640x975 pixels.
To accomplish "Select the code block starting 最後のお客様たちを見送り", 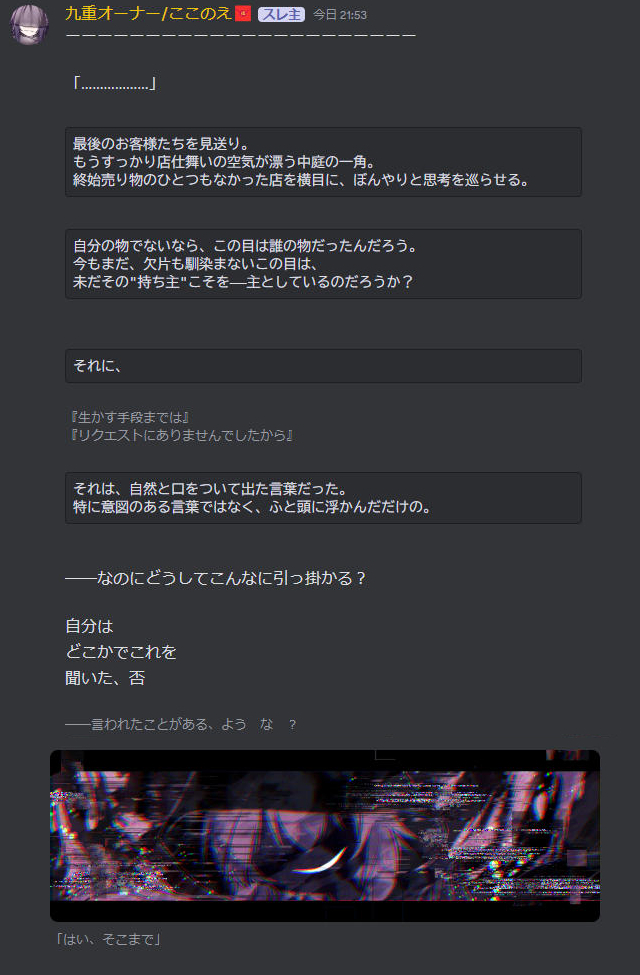I will (323, 162).
